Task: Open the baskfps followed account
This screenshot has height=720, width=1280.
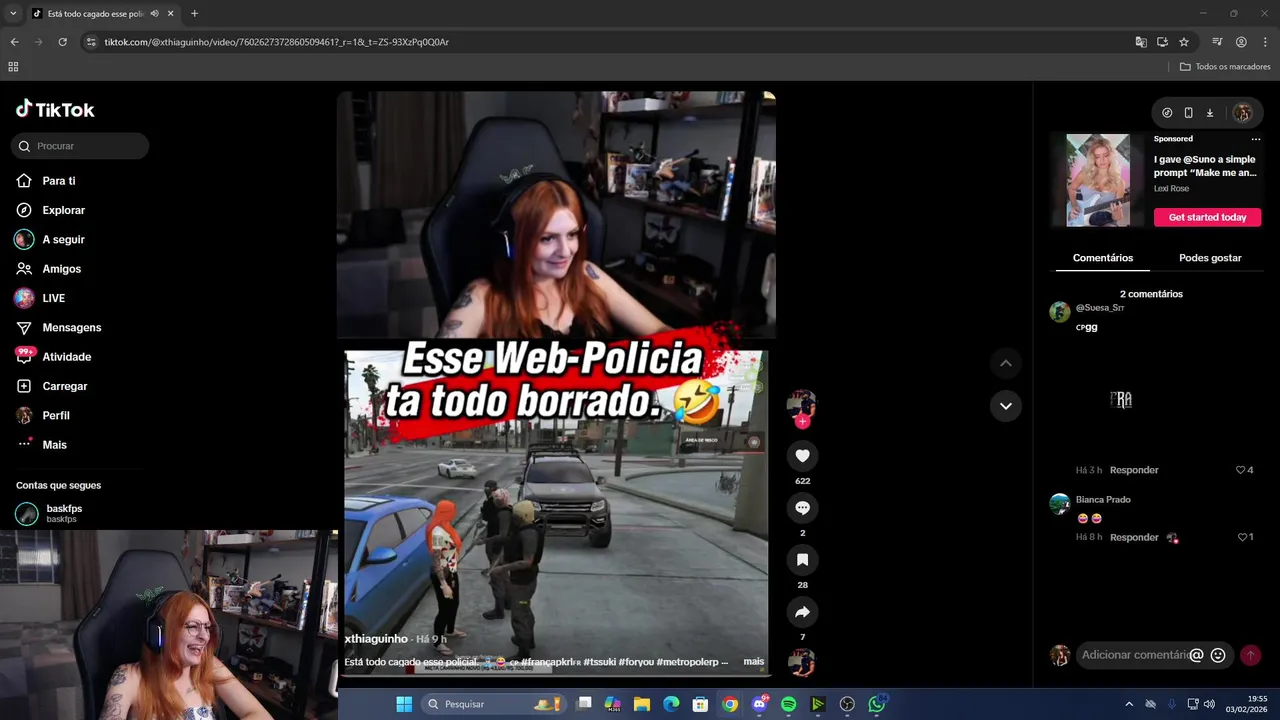Action: (64, 513)
